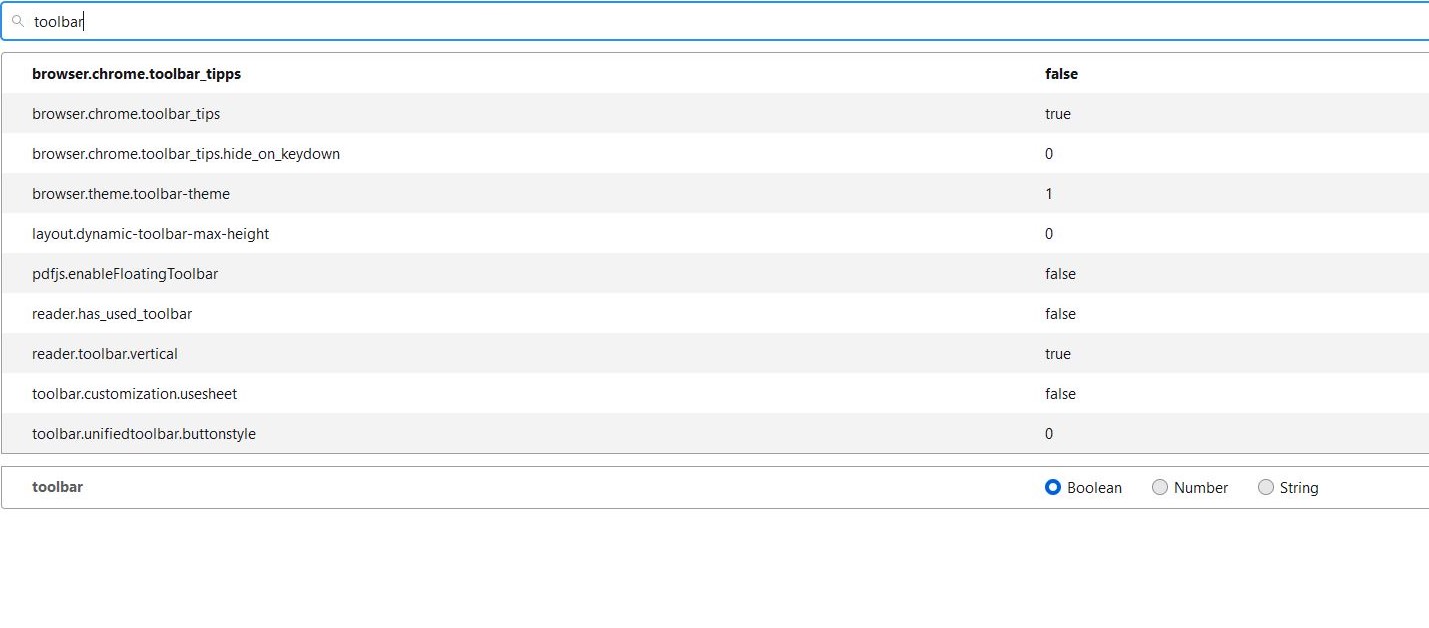Click the toolbar.unifiedtoolbar.buttonstyle preference name
The height and width of the screenshot is (628, 1429).
pos(144,434)
